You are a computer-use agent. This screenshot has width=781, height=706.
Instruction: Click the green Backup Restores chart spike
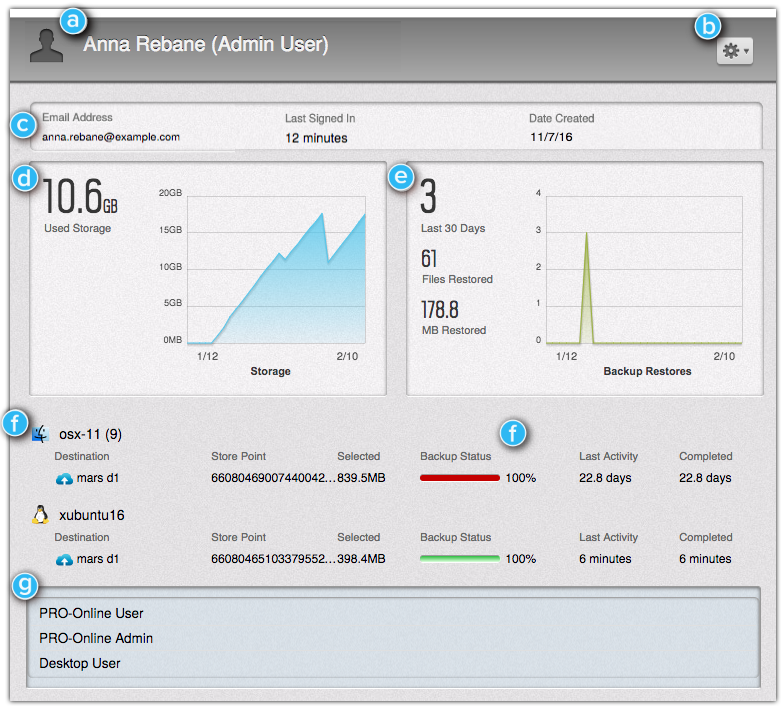pyautogui.click(x=587, y=288)
